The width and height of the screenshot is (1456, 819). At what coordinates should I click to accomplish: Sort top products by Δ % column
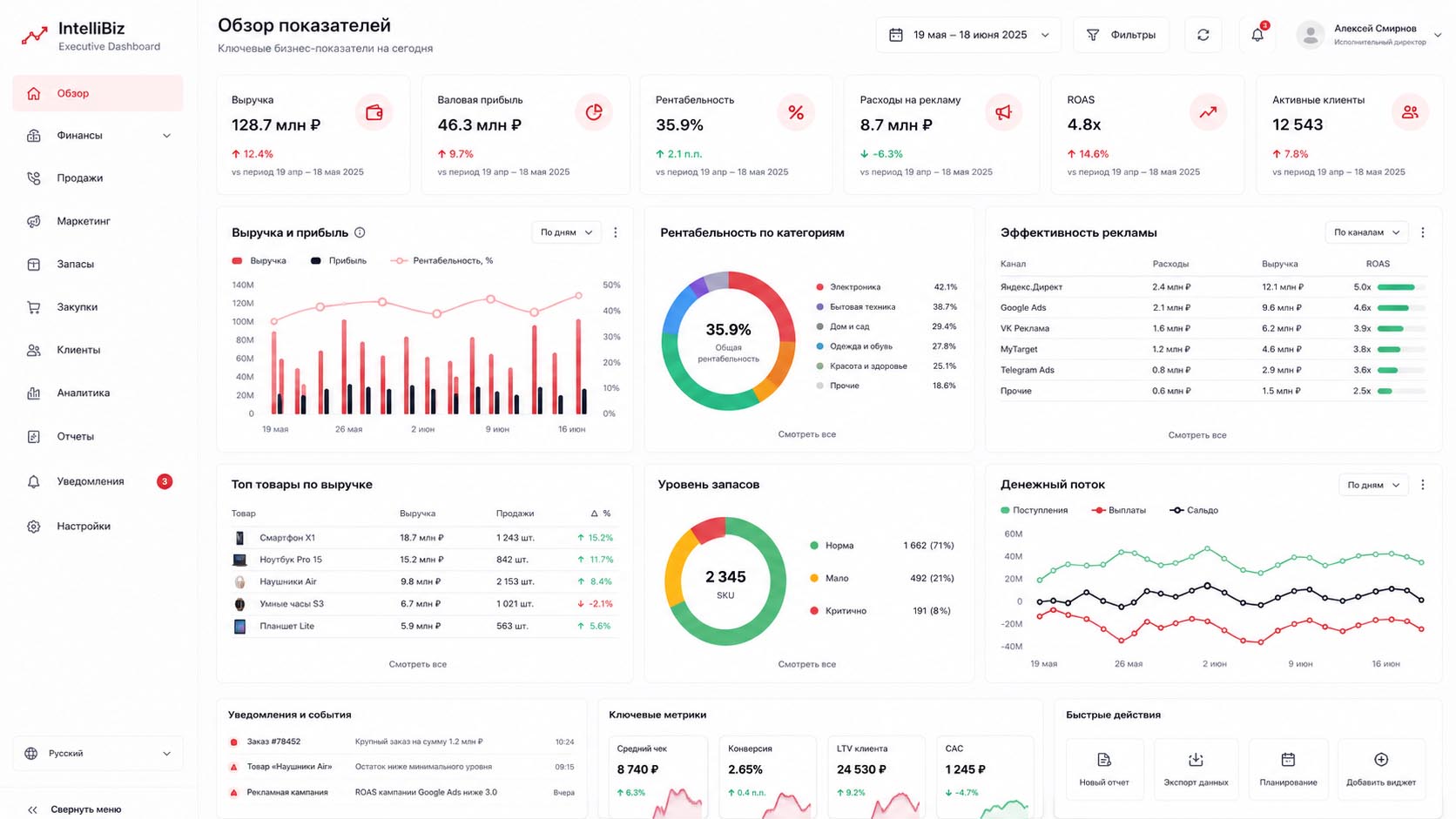[601, 514]
